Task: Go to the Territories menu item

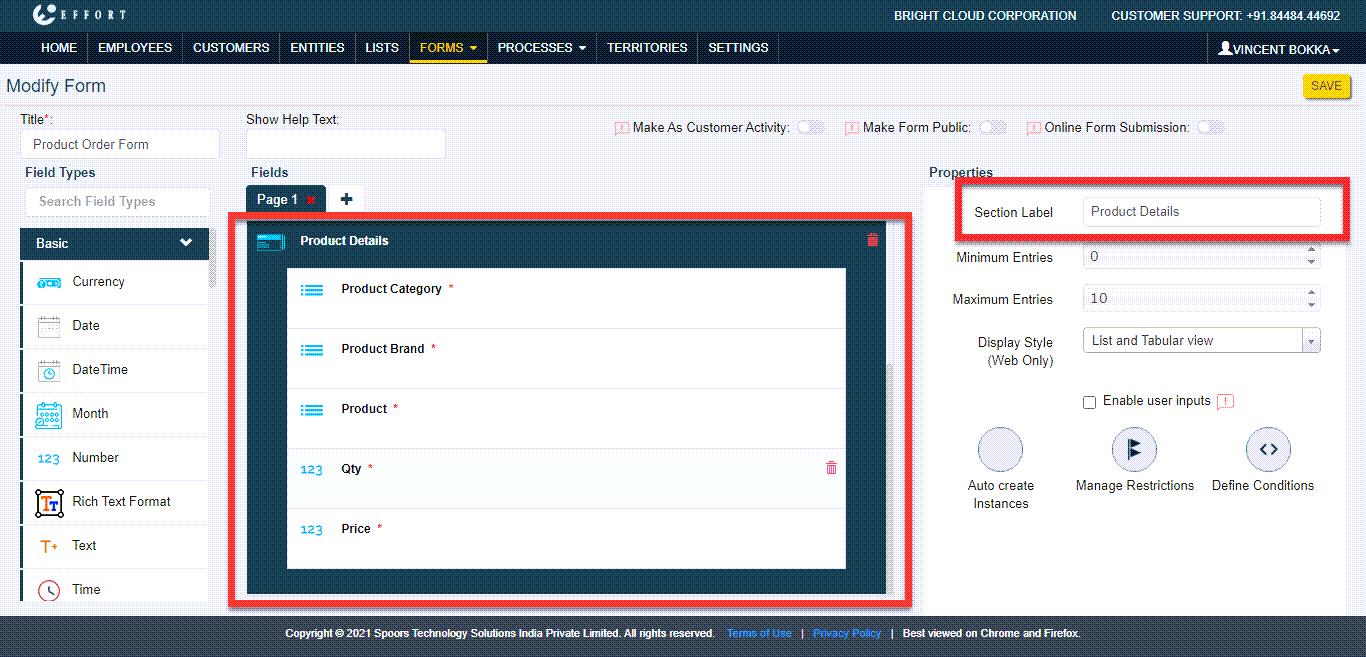Action: tap(647, 47)
